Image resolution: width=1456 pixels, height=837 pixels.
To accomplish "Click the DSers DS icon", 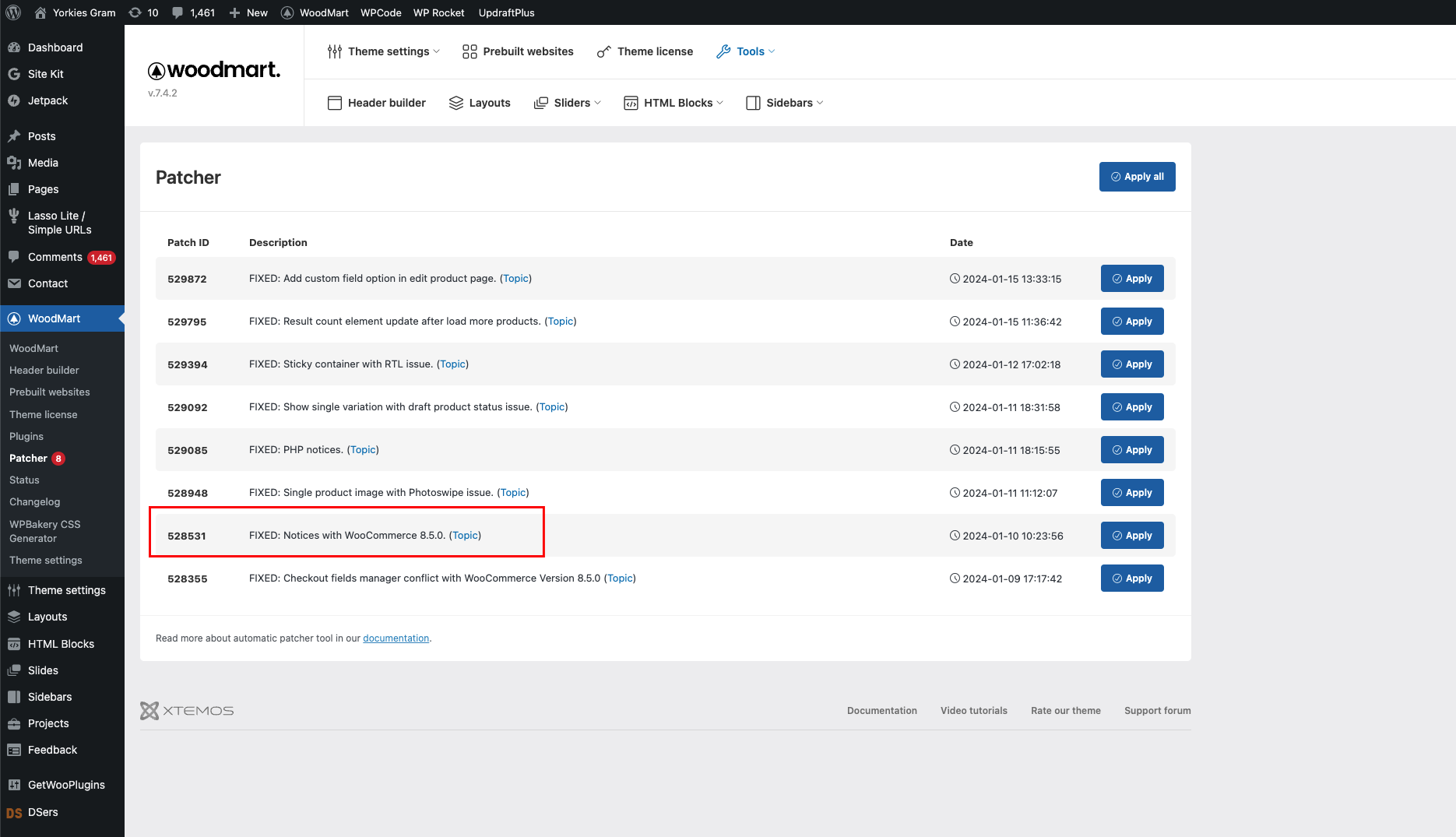I will [14, 812].
